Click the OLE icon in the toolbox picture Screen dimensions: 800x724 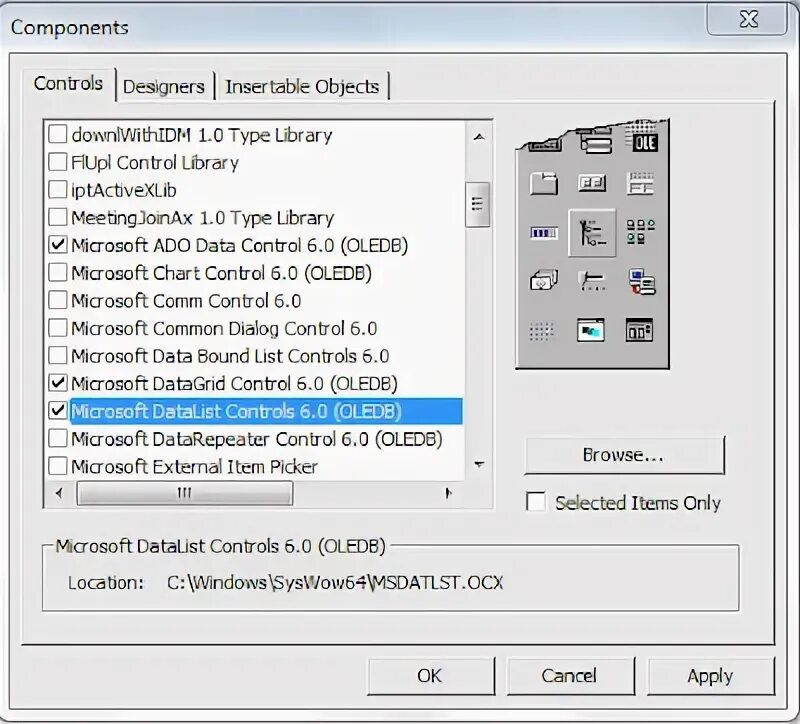click(645, 143)
